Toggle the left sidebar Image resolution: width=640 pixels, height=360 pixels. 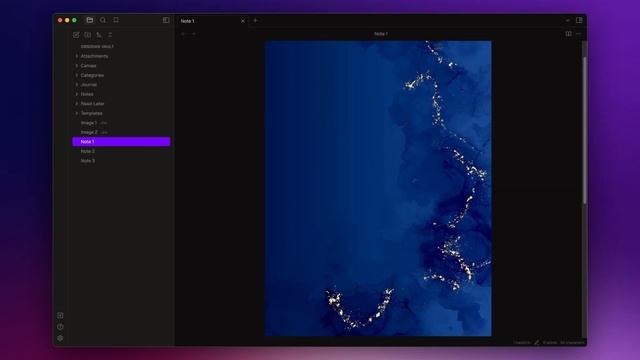click(x=166, y=20)
